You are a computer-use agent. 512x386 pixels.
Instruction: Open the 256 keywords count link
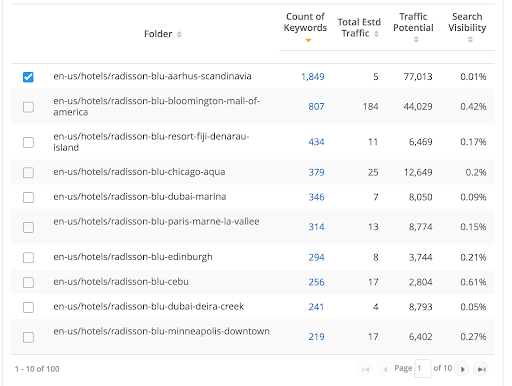tap(316, 282)
